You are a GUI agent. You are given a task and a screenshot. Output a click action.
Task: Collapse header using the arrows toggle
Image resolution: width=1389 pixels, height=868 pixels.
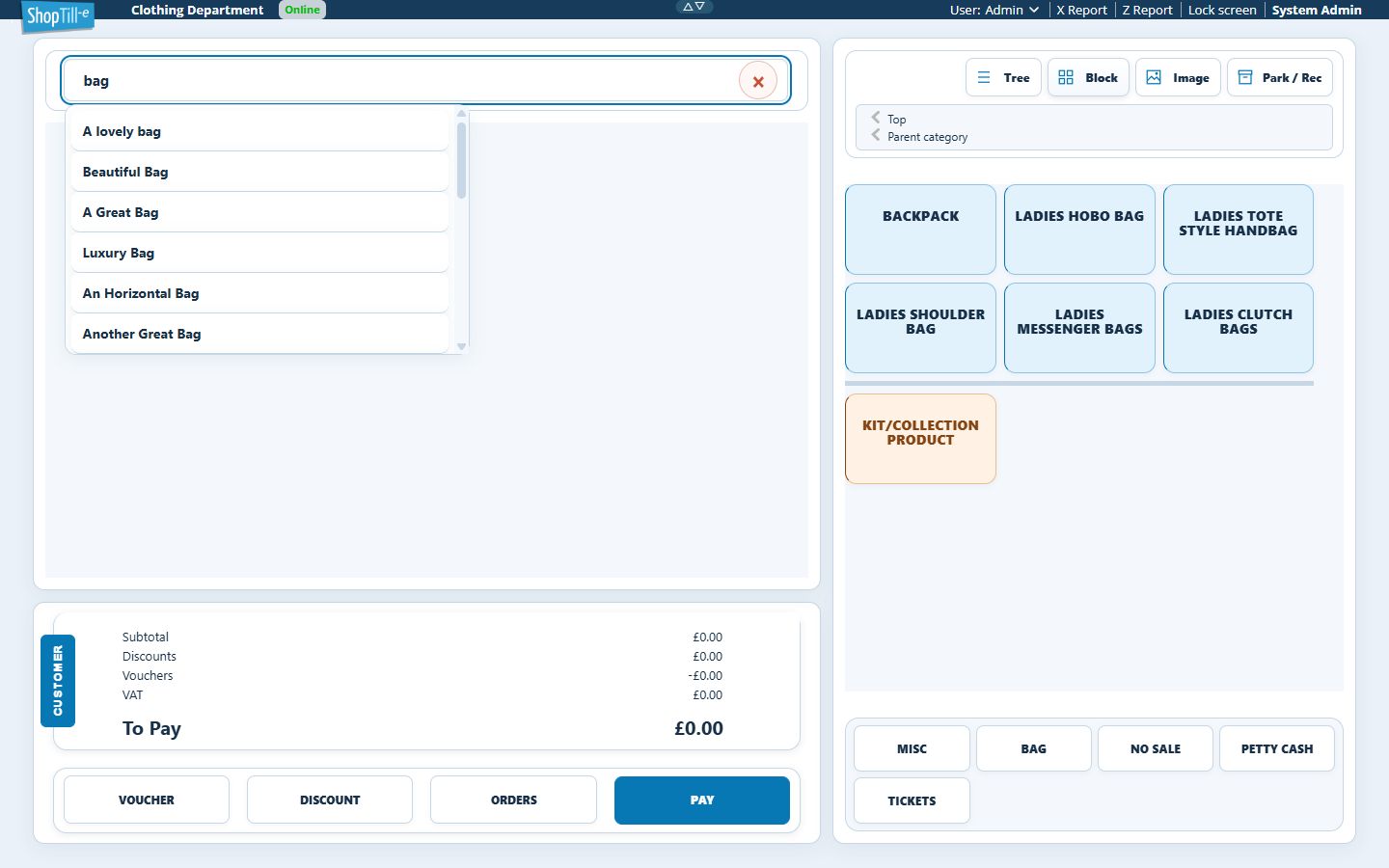[694, 7]
